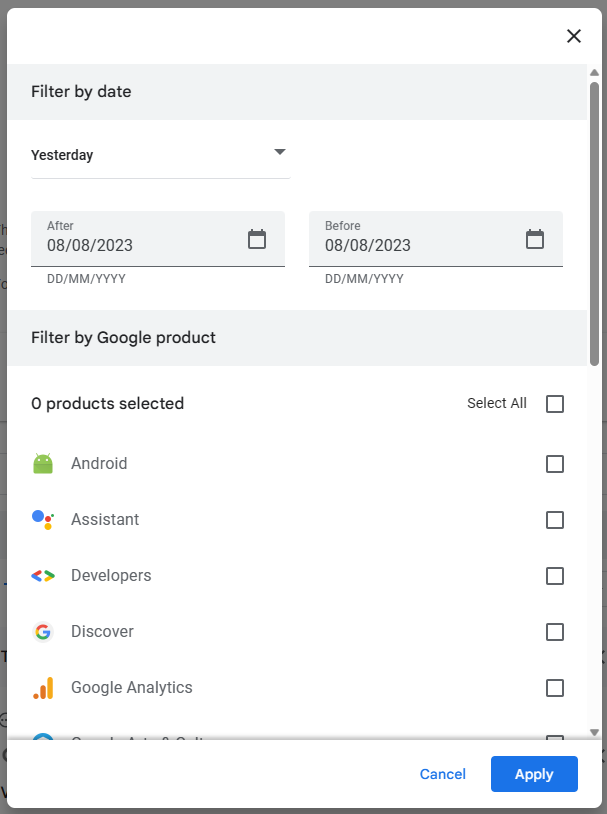Enable the Assistant product checkbox

coord(555,520)
